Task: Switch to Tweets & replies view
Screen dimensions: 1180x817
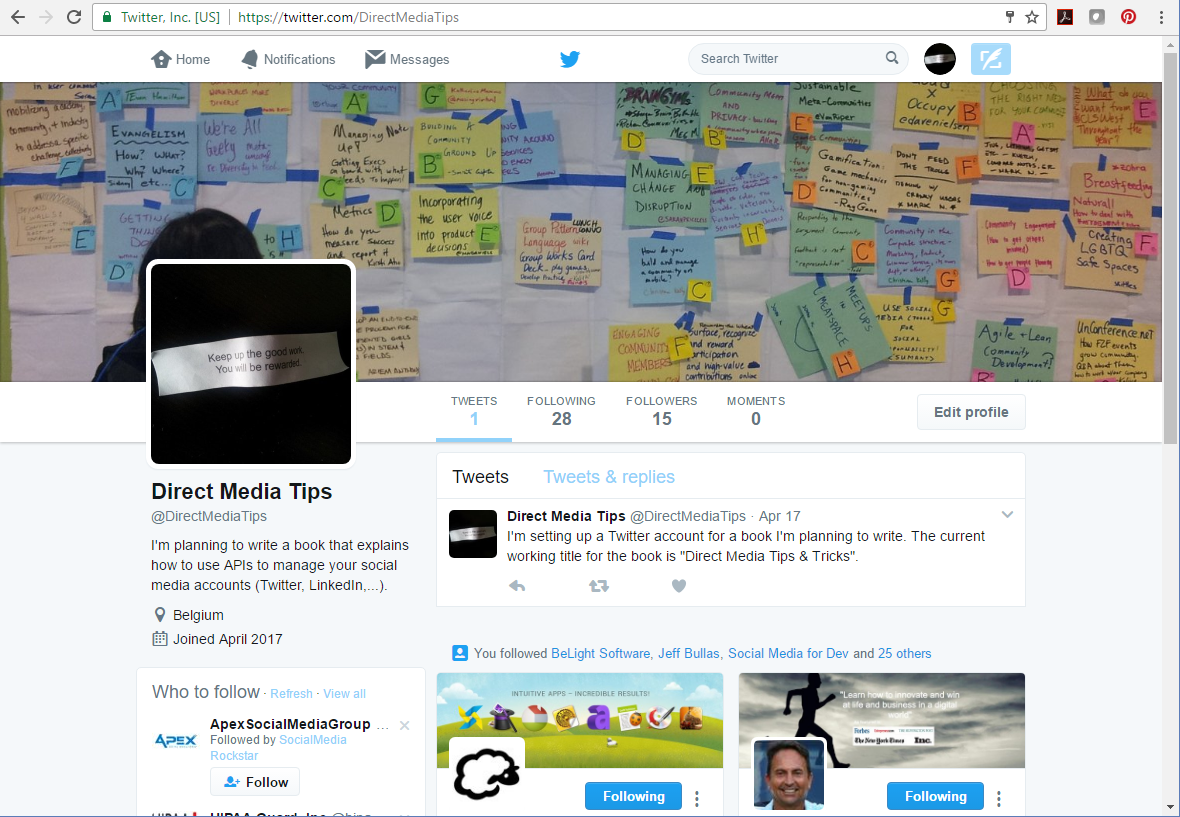Action: click(609, 477)
